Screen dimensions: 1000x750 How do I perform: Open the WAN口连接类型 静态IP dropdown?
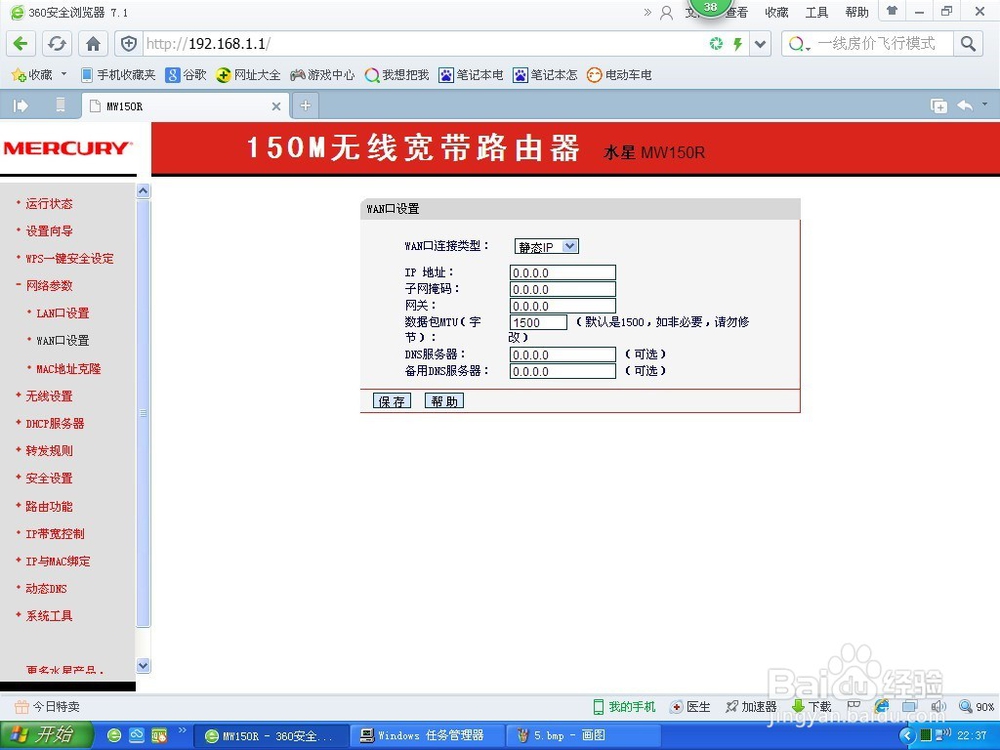pos(547,246)
